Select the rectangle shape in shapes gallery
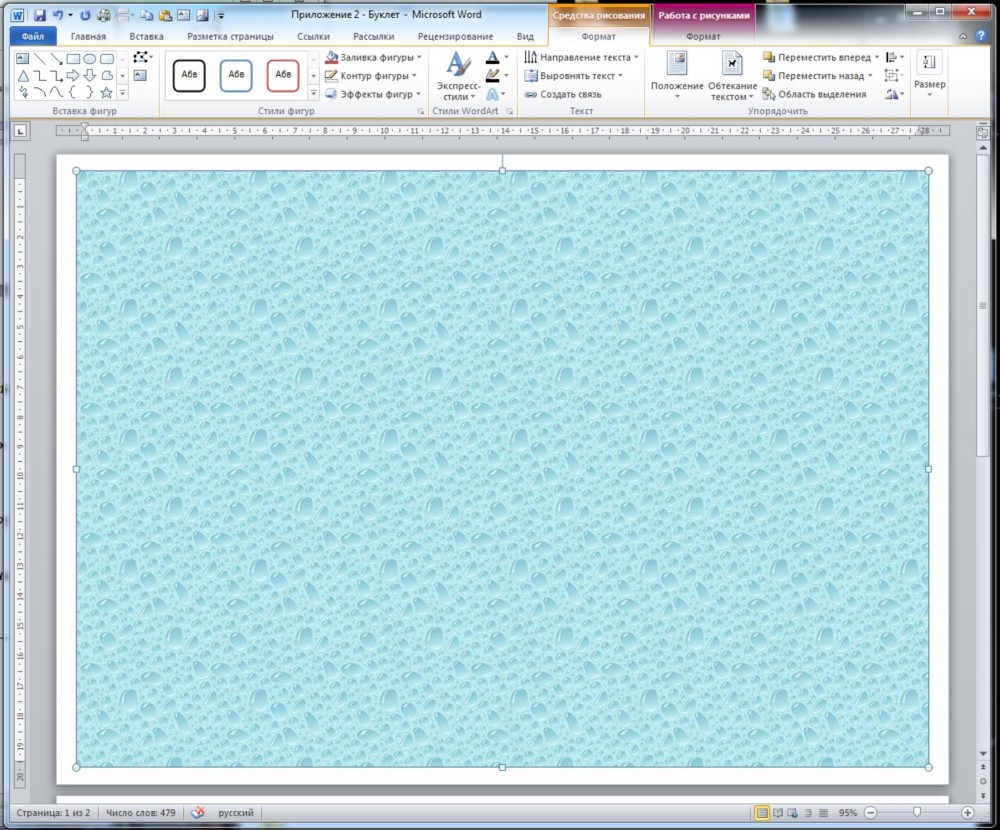The image size is (1000, 830). coord(73,59)
